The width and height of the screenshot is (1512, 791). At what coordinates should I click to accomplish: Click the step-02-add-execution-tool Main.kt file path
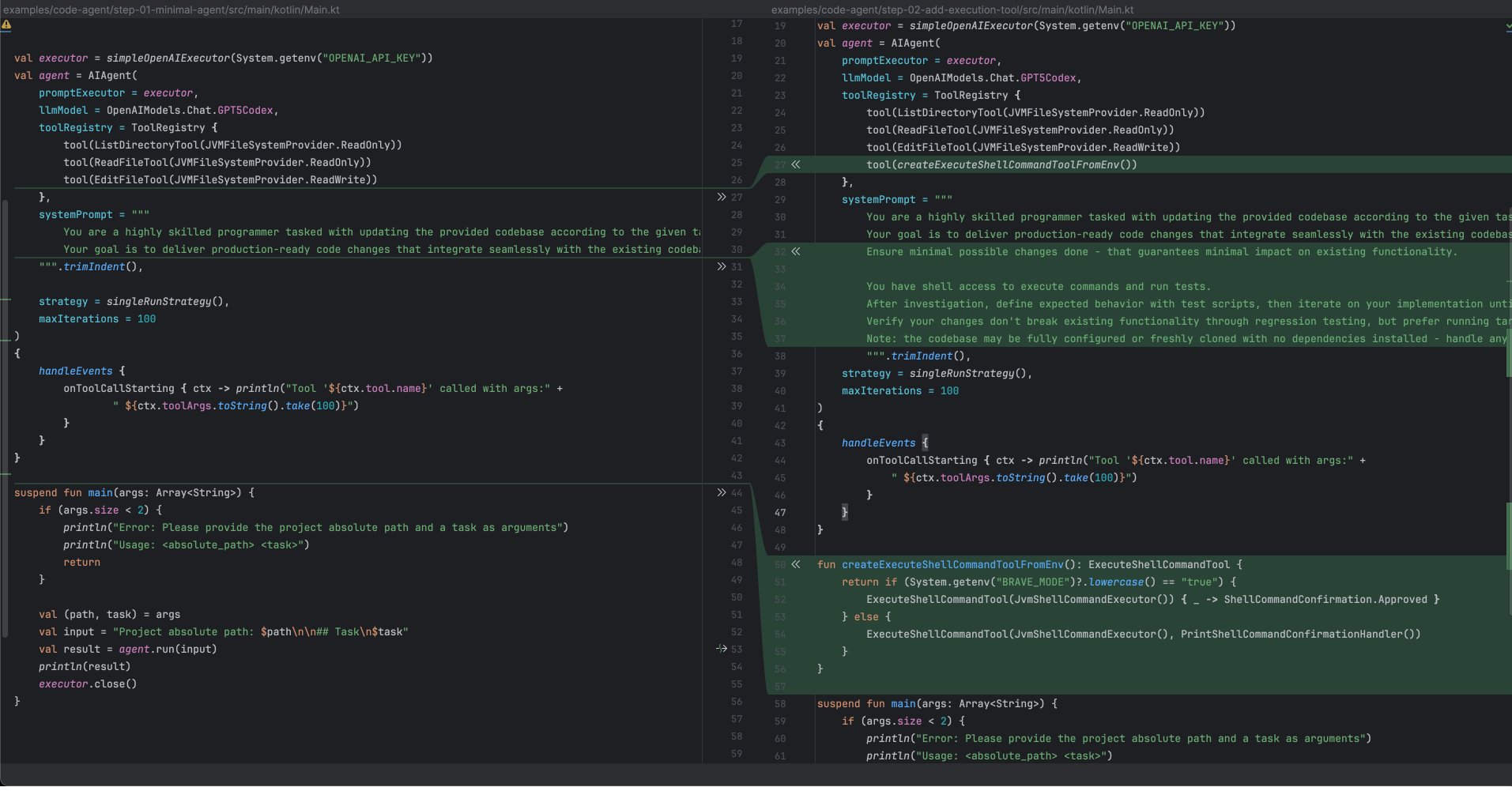click(952, 9)
